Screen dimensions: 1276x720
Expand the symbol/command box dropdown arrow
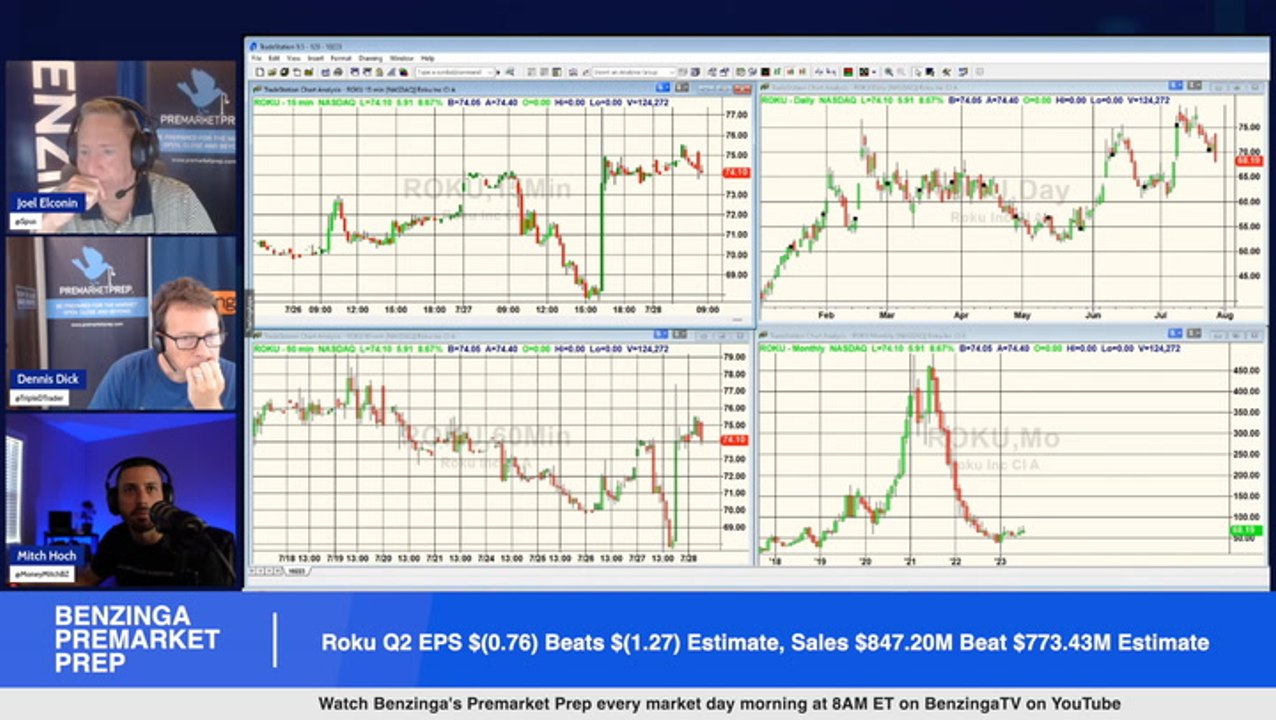490,72
